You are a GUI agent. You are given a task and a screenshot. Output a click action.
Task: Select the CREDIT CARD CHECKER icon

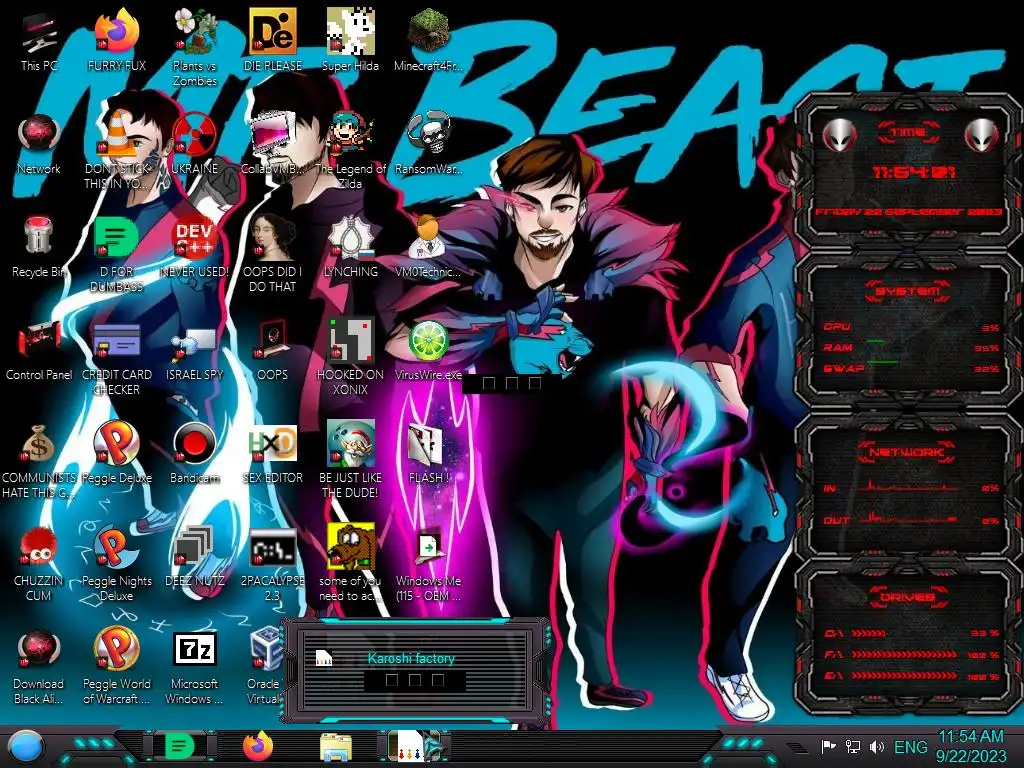click(116, 357)
